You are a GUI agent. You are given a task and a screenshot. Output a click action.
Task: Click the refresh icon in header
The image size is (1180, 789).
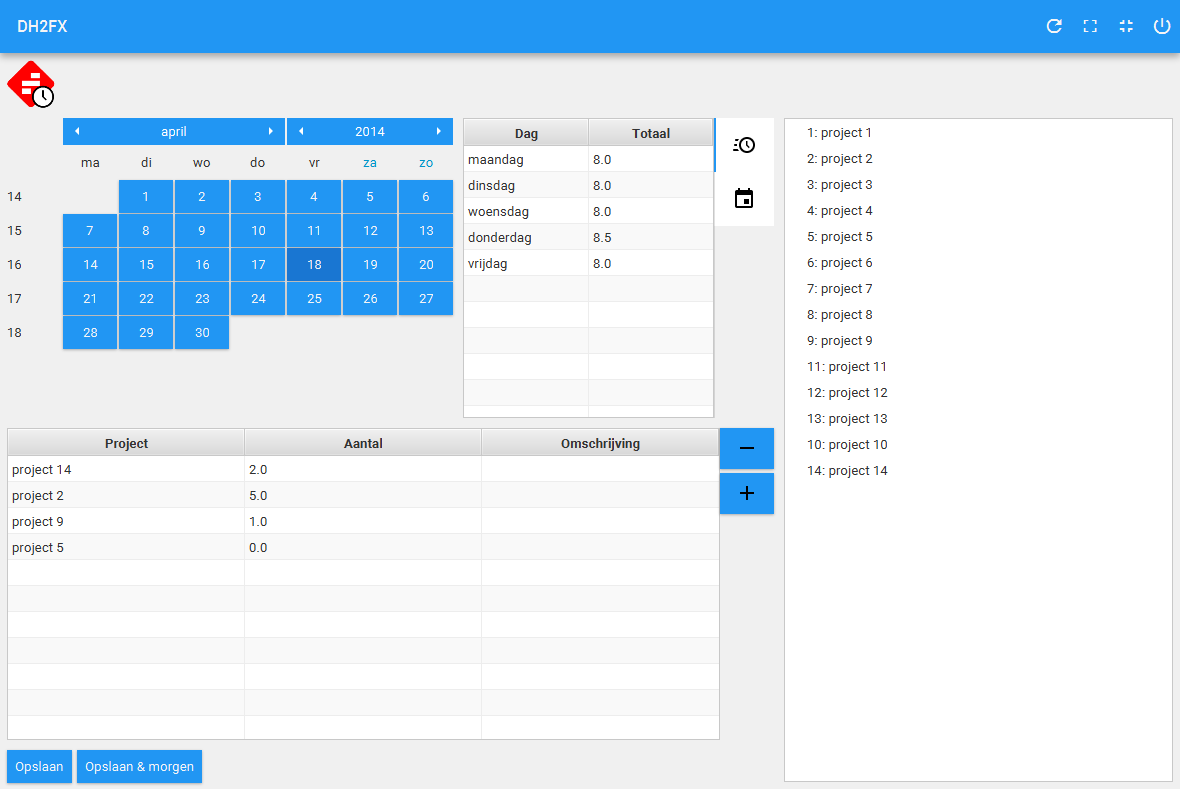[x=1054, y=26]
